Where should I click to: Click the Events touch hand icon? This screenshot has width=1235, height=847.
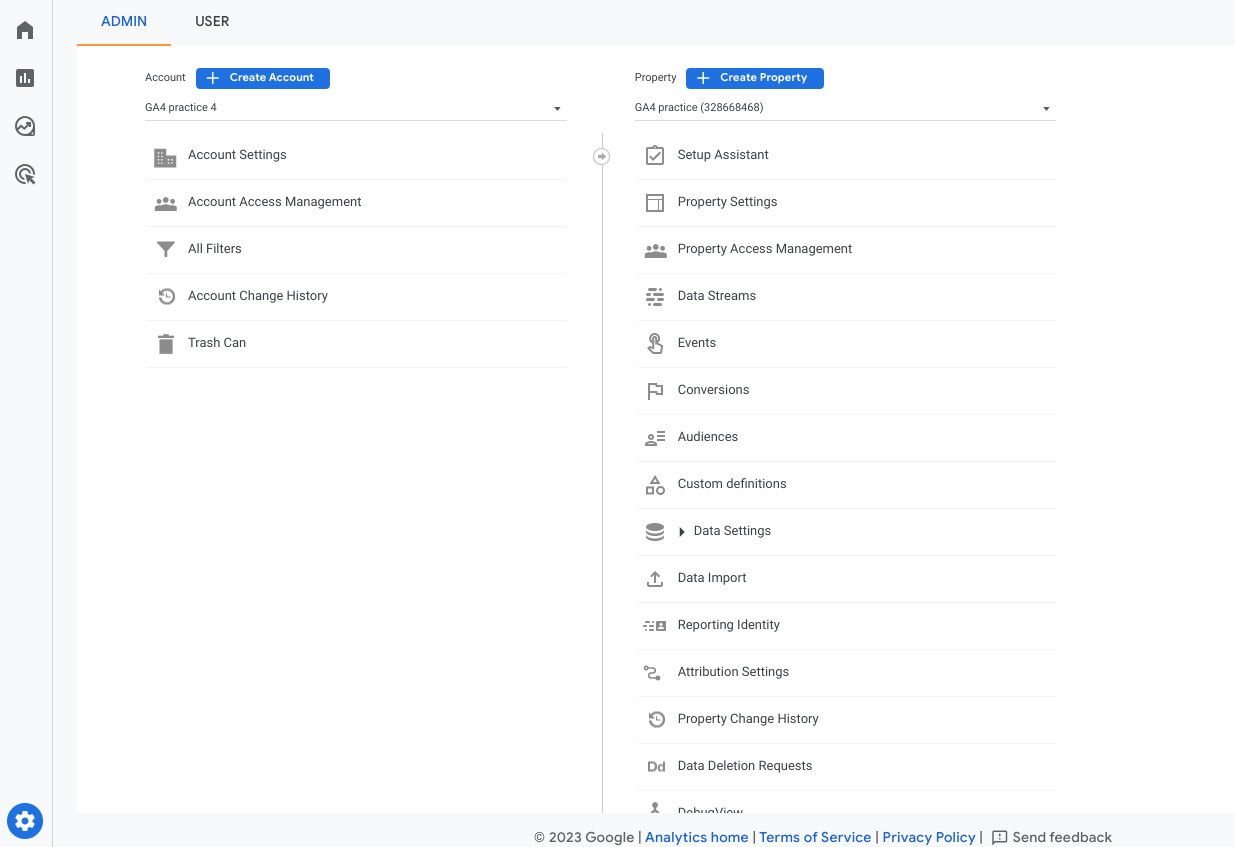655,343
